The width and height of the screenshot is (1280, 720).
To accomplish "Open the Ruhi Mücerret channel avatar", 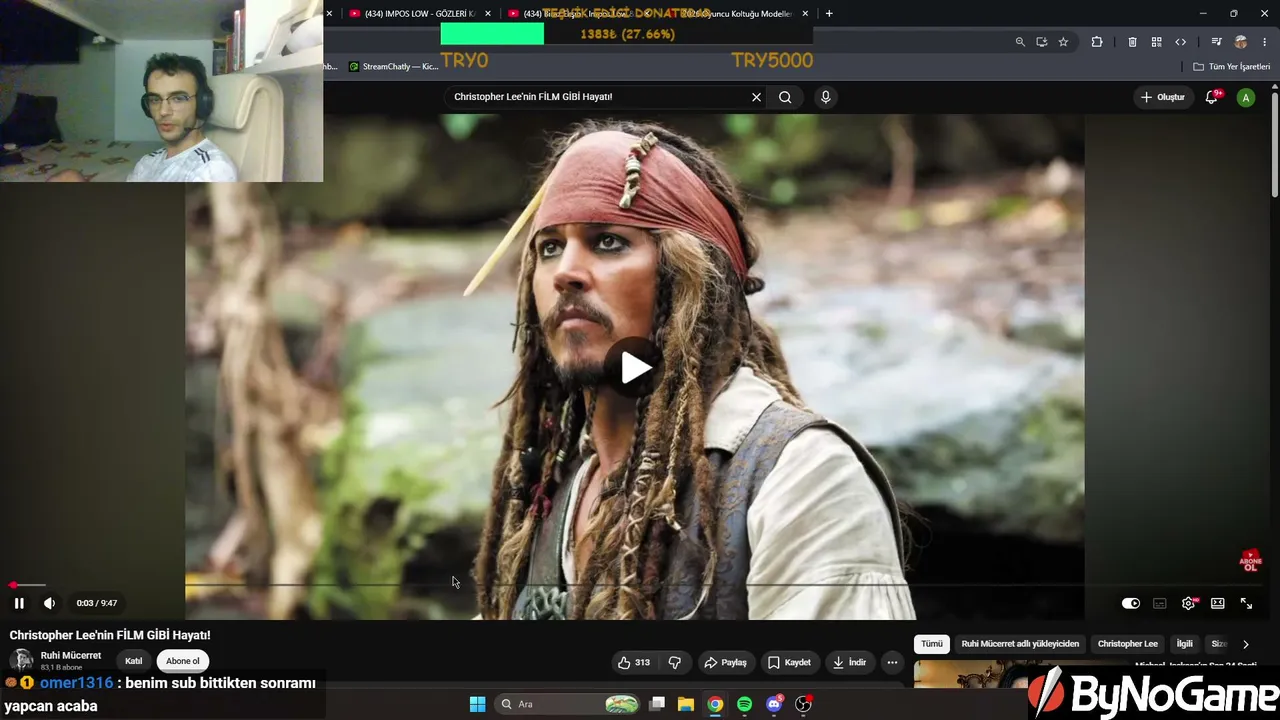I will (x=21, y=661).
